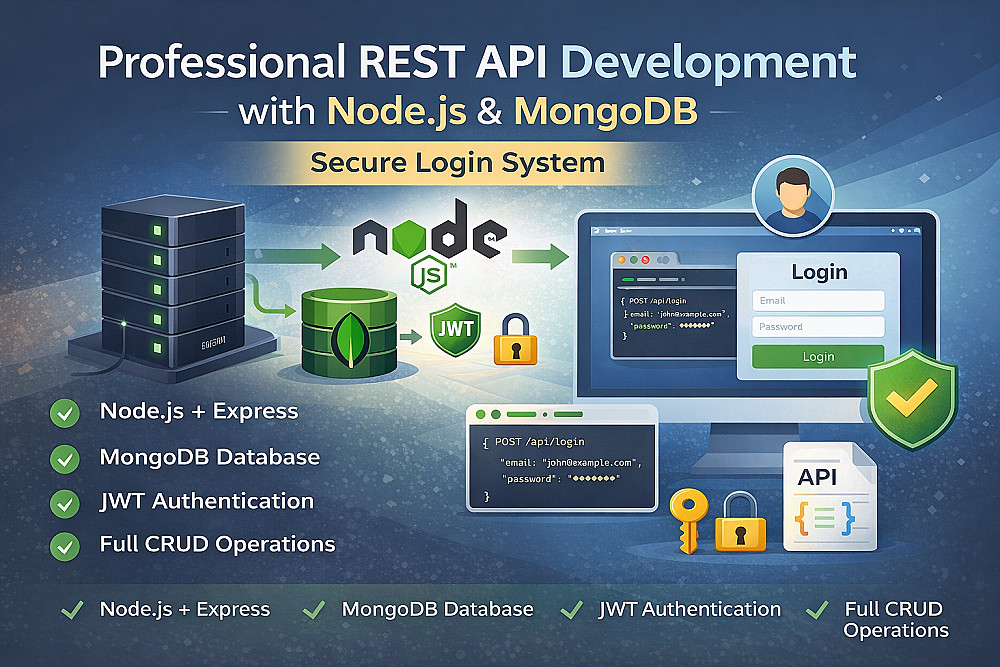The width and height of the screenshot is (1000, 667).
Task: Click the gold key icon
Action: click(689, 520)
